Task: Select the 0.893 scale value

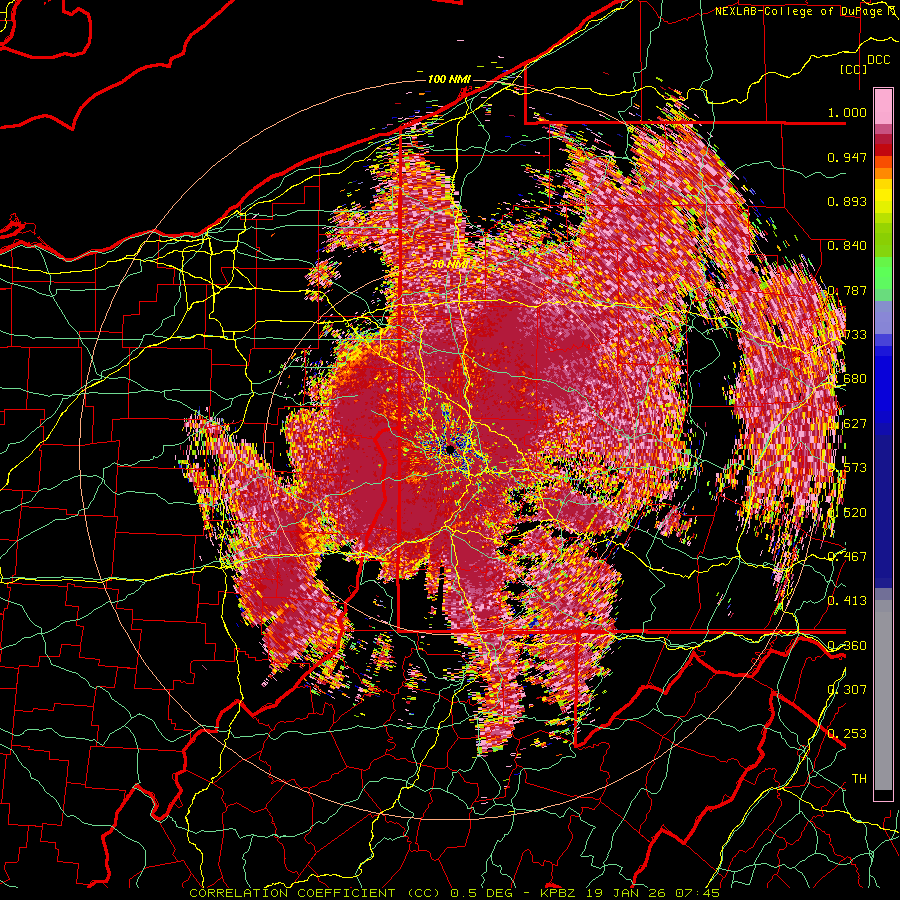Action: point(847,201)
